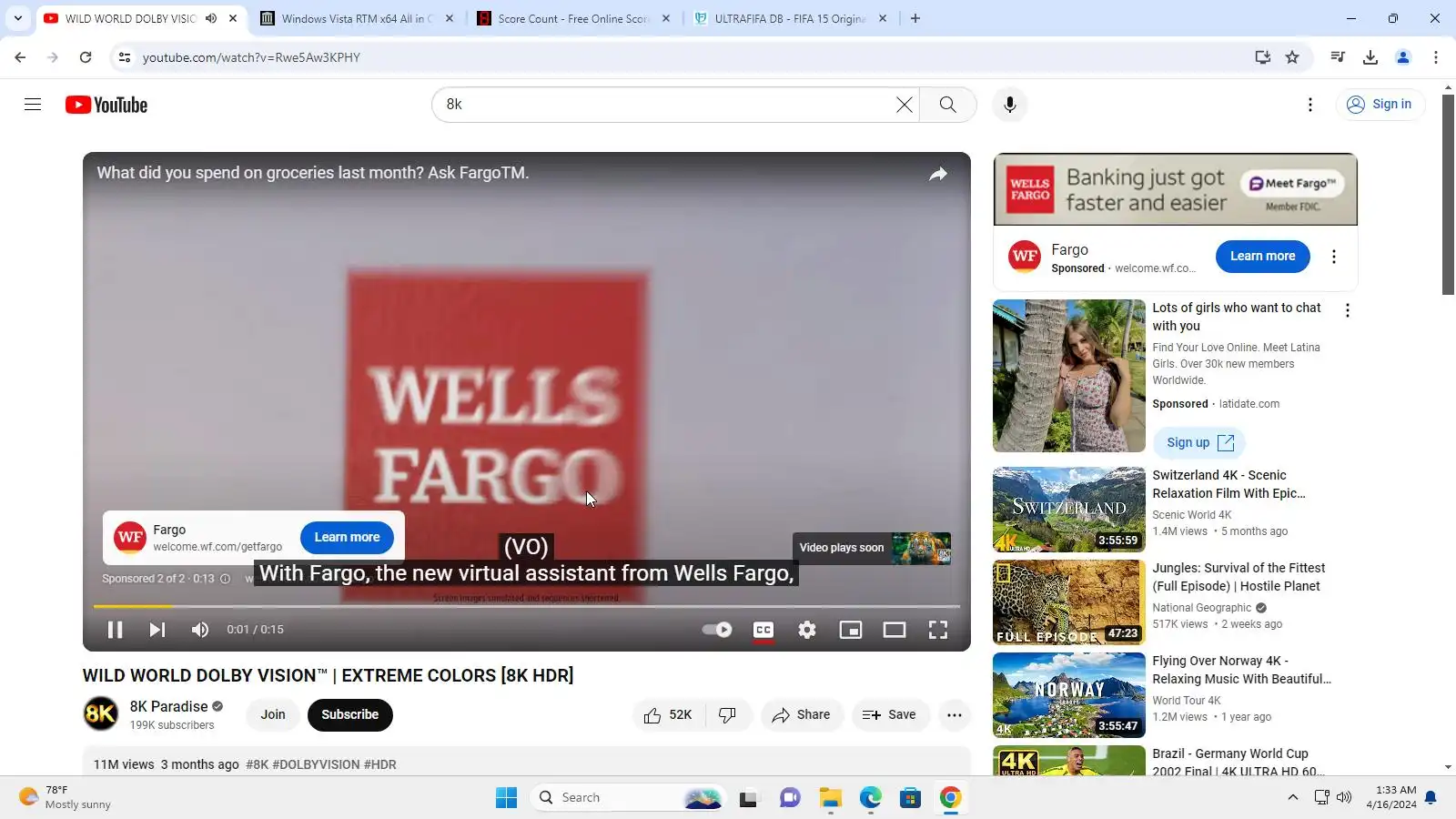
Task: Skip to next video
Action: tap(157, 630)
